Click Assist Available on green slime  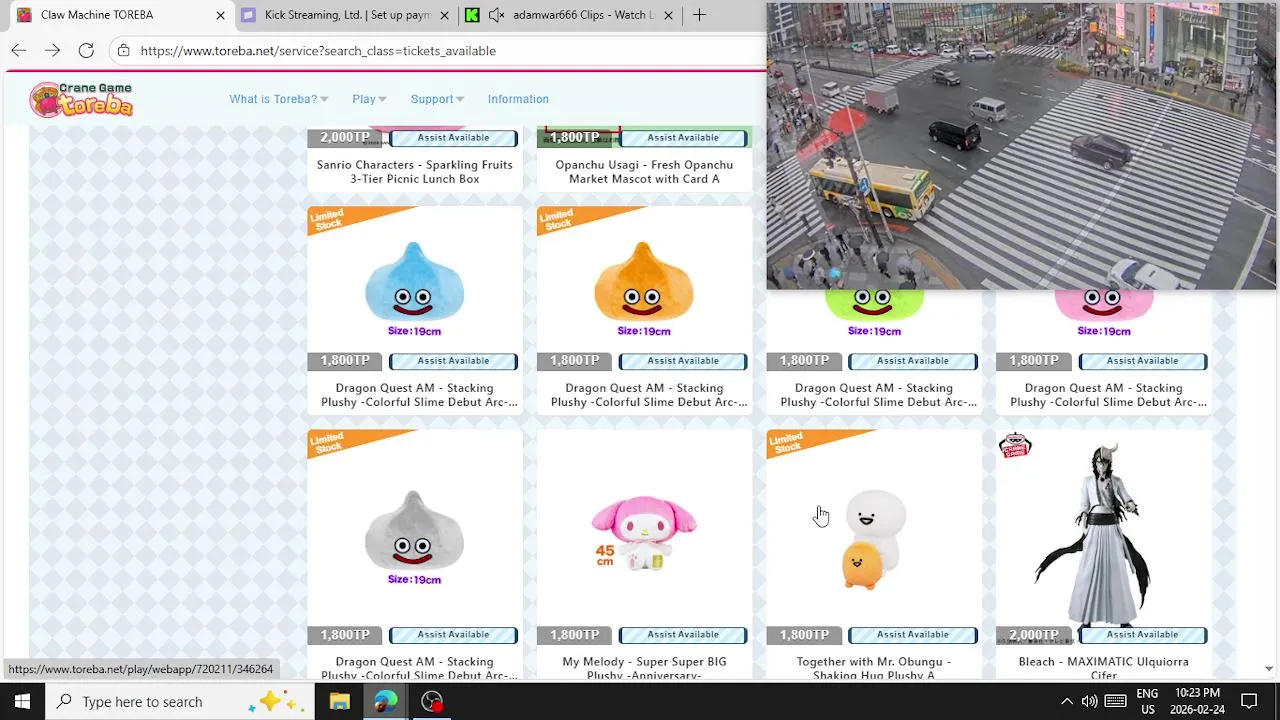(x=913, y=361)
